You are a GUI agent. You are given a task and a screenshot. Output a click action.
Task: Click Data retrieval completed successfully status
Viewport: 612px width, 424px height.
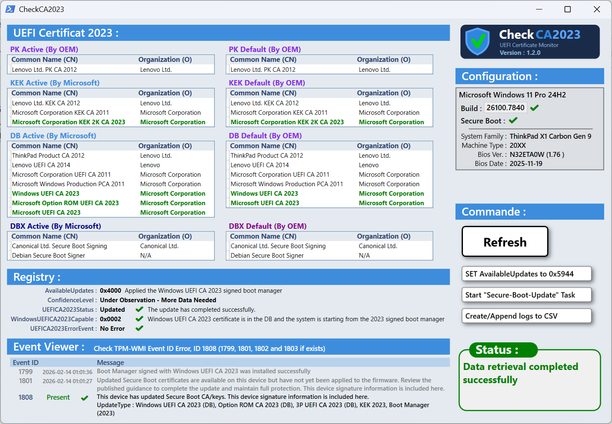click(x=520, y=373)
